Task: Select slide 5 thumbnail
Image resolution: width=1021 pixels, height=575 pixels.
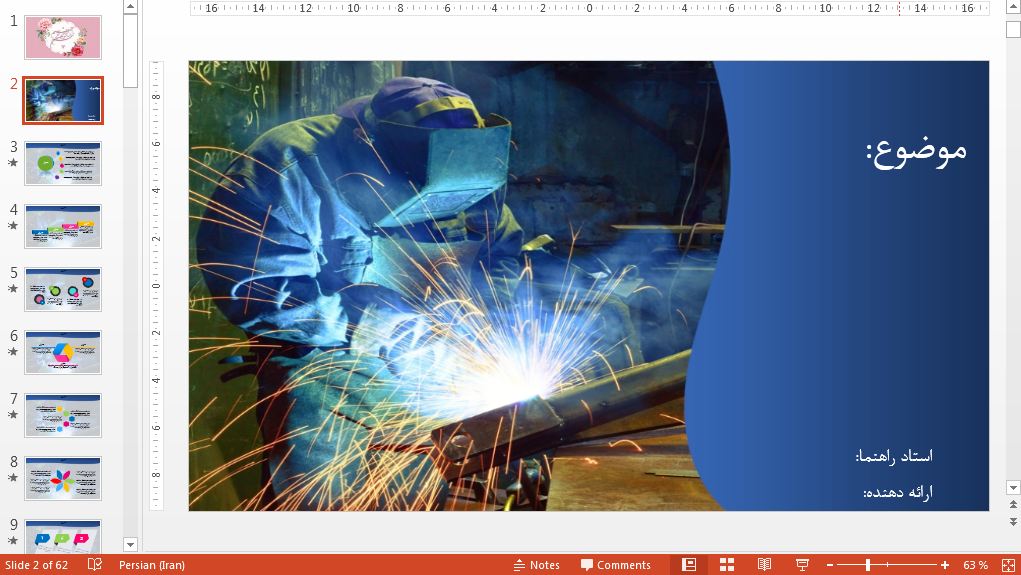Action: click(63, 289)
